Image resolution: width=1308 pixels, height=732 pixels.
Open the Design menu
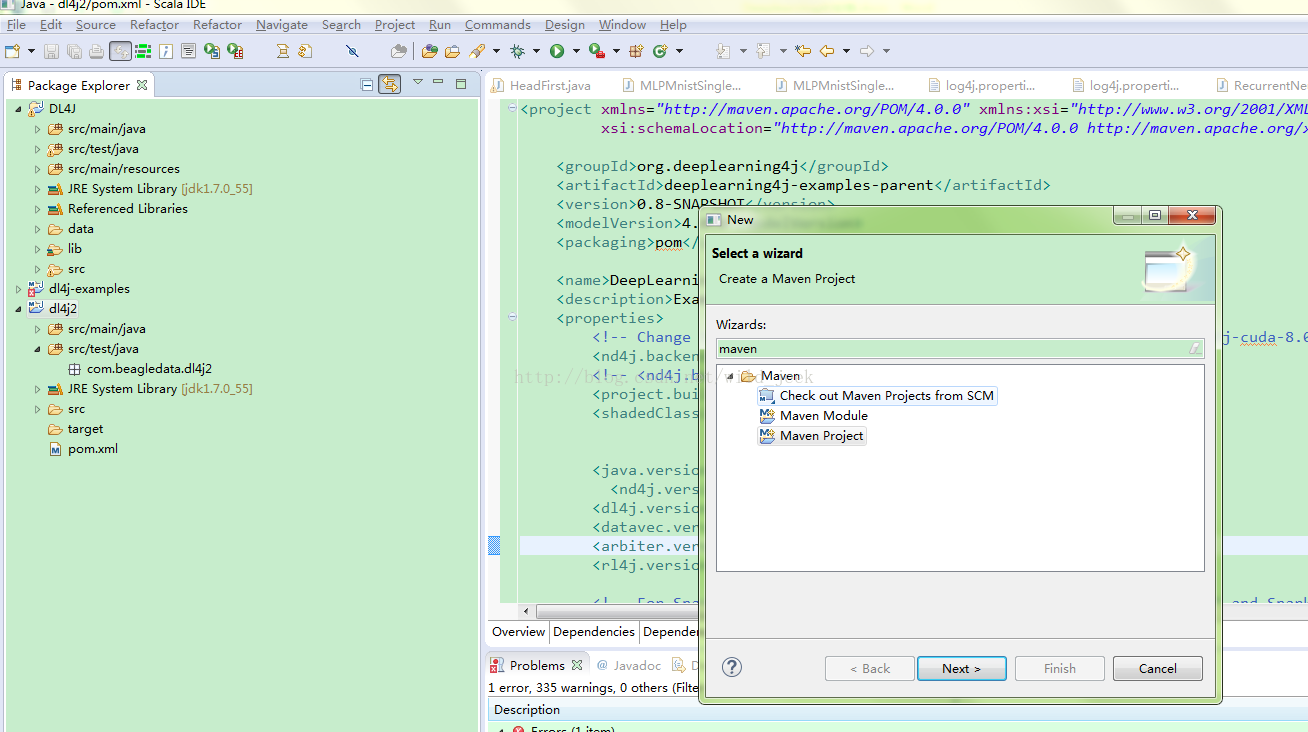[x=565, y=24]
